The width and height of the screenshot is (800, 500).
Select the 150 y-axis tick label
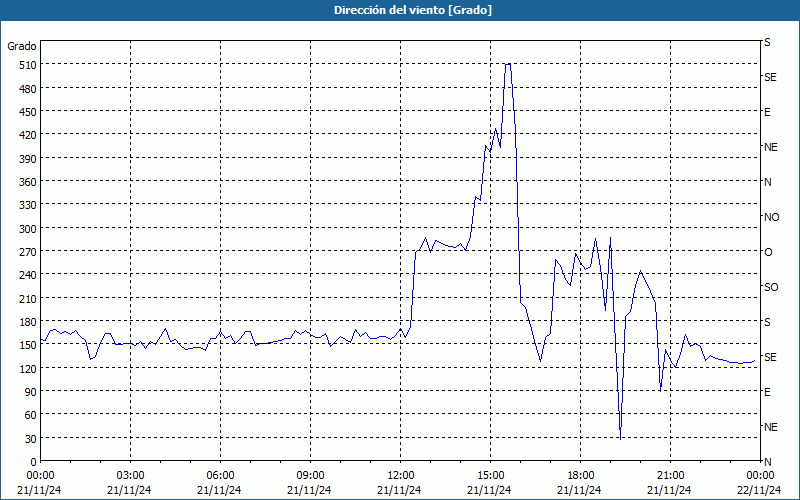click(28, 345)
